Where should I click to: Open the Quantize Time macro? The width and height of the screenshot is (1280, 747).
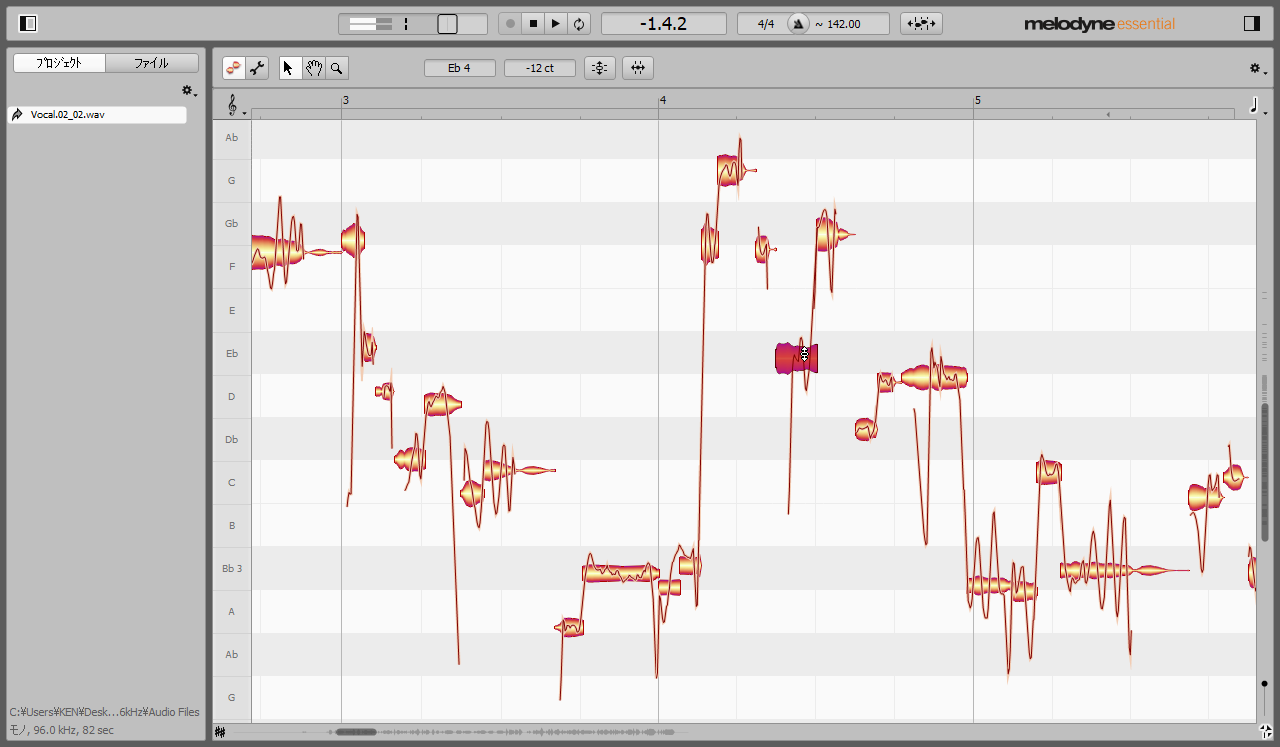click(x=638, y=68)
